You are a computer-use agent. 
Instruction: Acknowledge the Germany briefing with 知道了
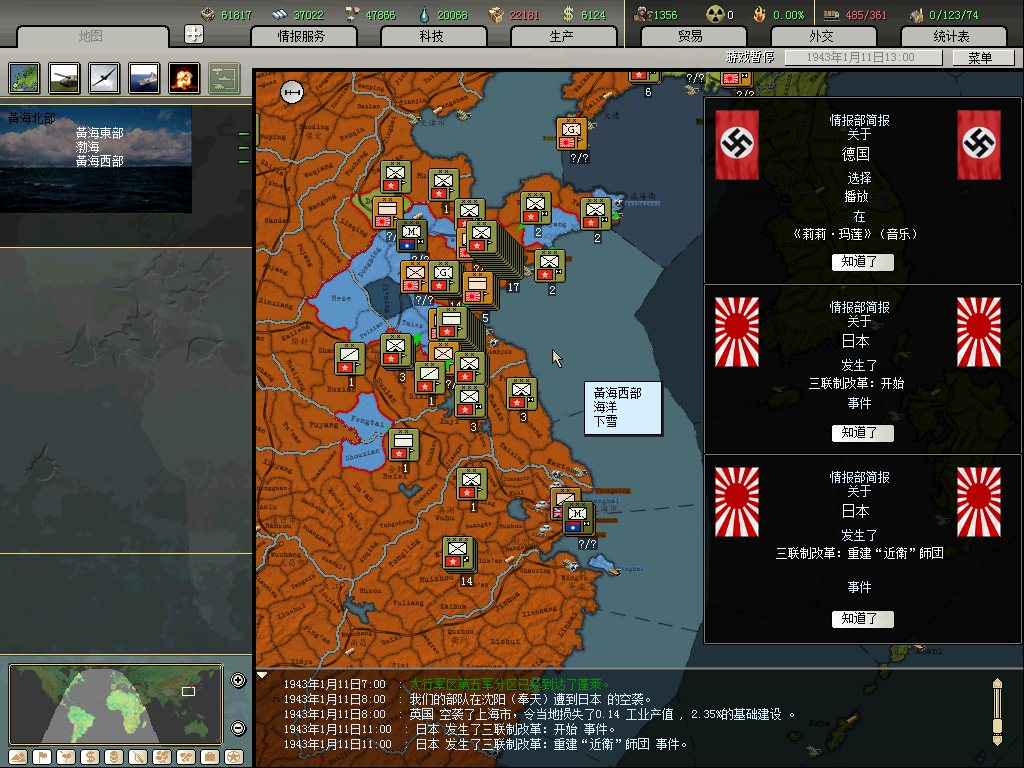click(x=862, y=262)
